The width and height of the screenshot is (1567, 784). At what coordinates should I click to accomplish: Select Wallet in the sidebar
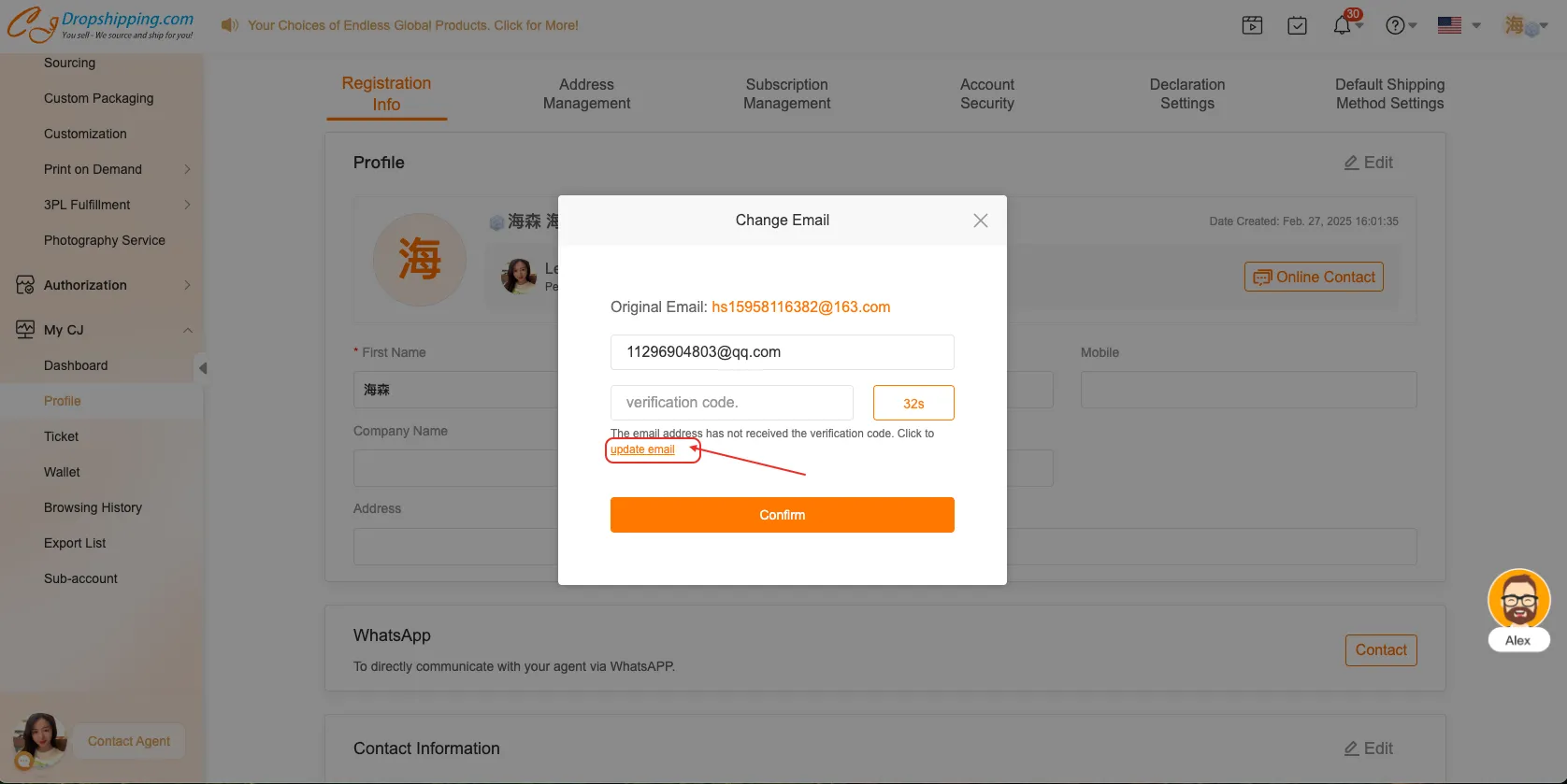[62, 472]
